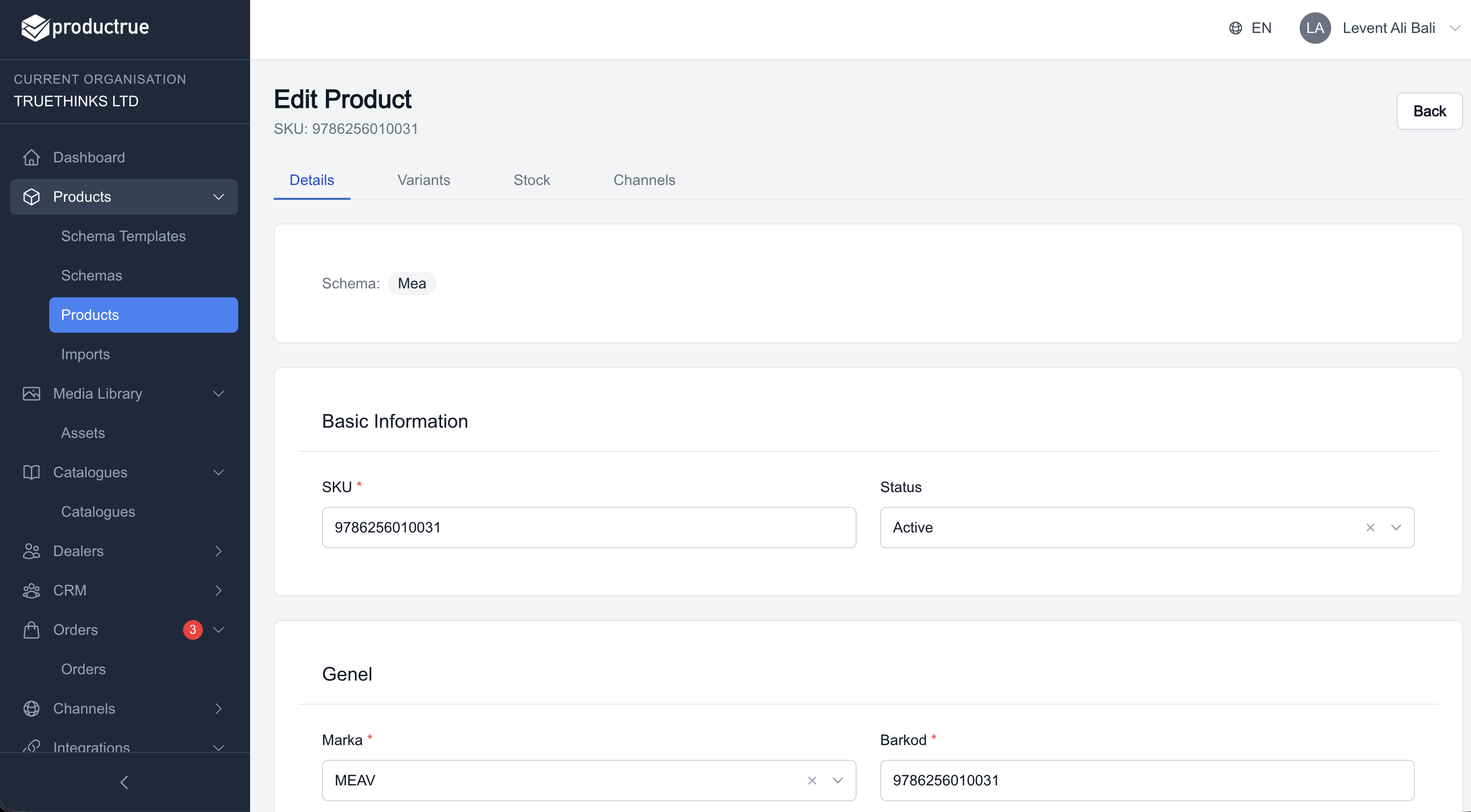The width and height of the screenshot is (1471, 812).
Task: Click the EN language globe icon
Action: tap(1235, 28)
